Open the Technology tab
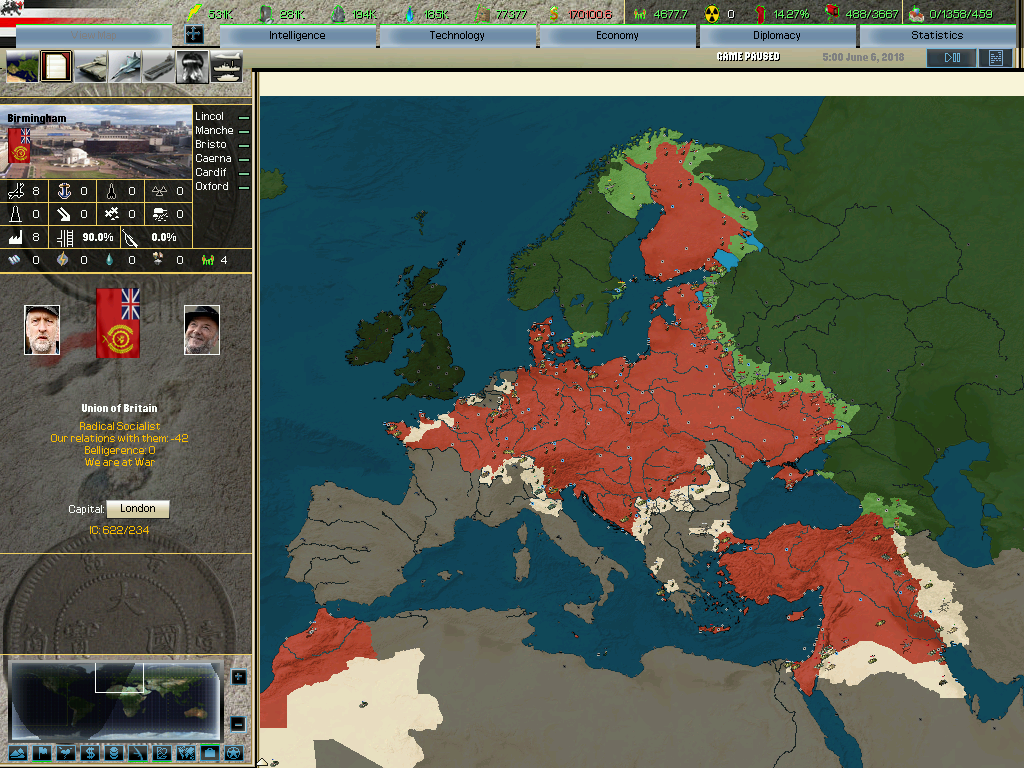Image resolution: width=1024 pixels, height=768 pixels. (457, 36)
